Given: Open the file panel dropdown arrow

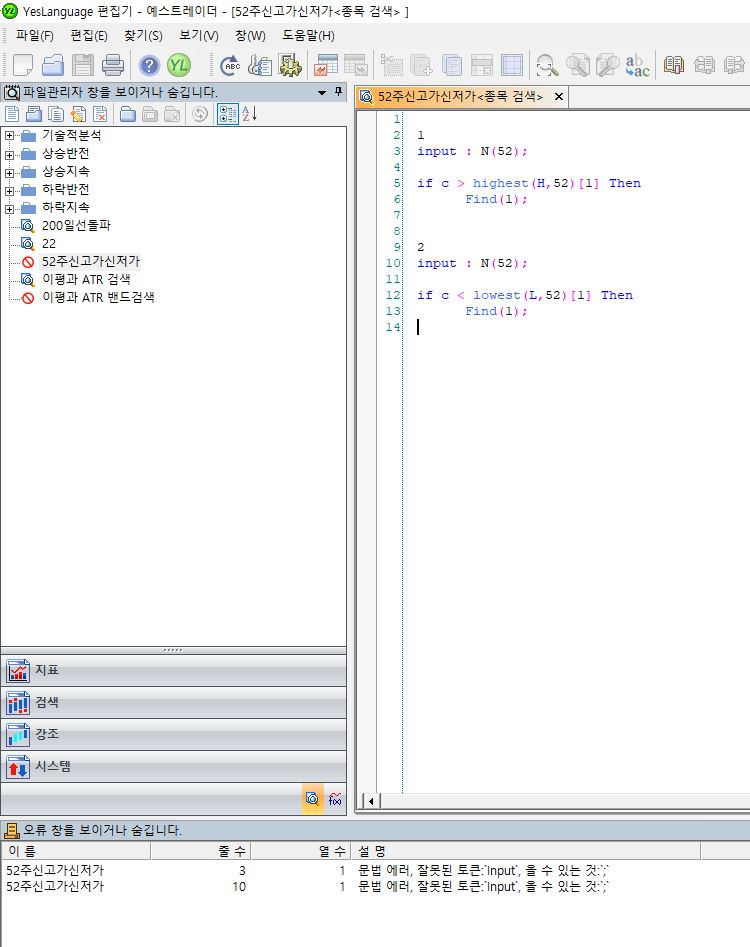Looking at the screenshot, I should coord(322,92).
